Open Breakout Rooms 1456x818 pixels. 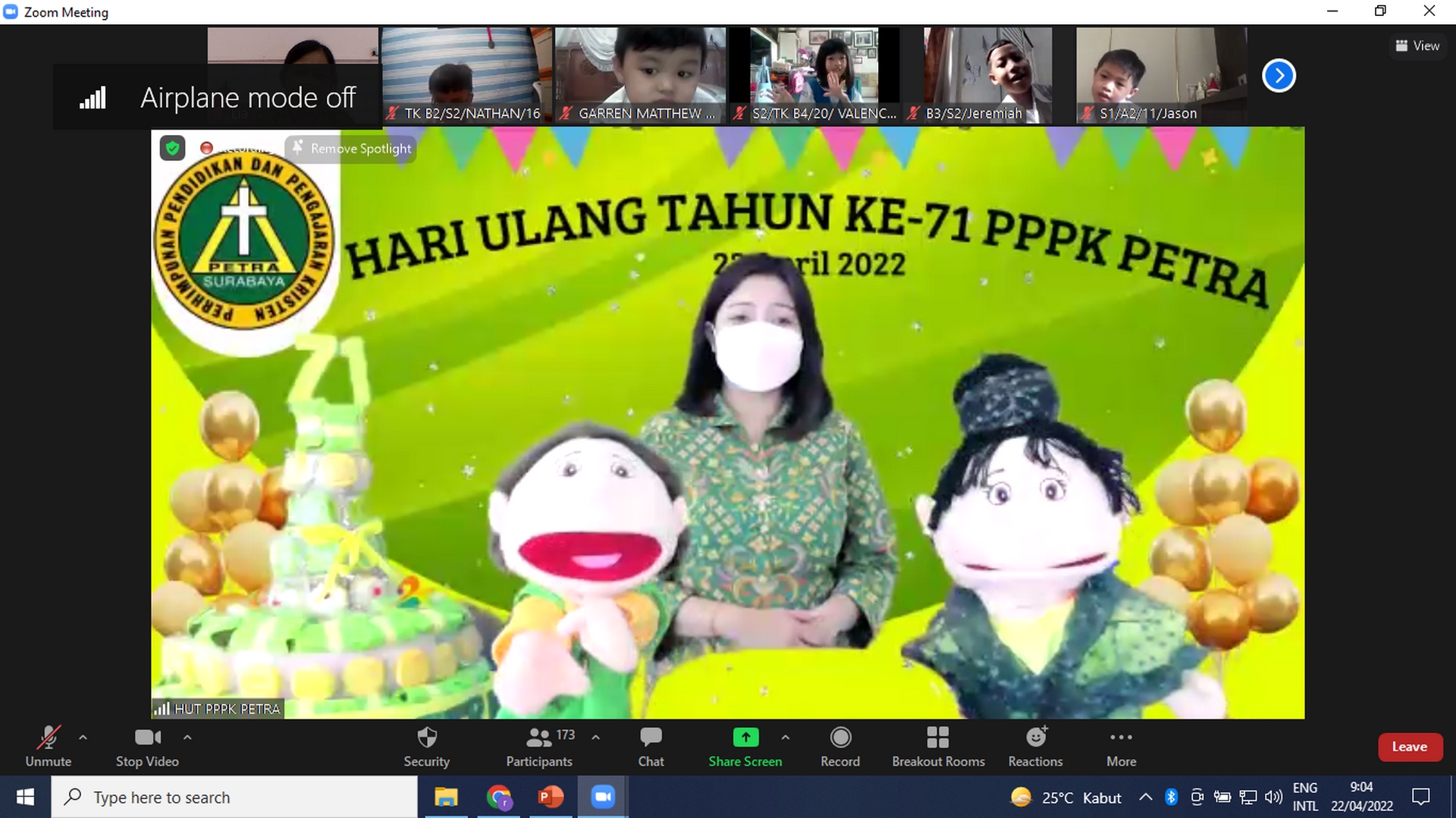938,746
